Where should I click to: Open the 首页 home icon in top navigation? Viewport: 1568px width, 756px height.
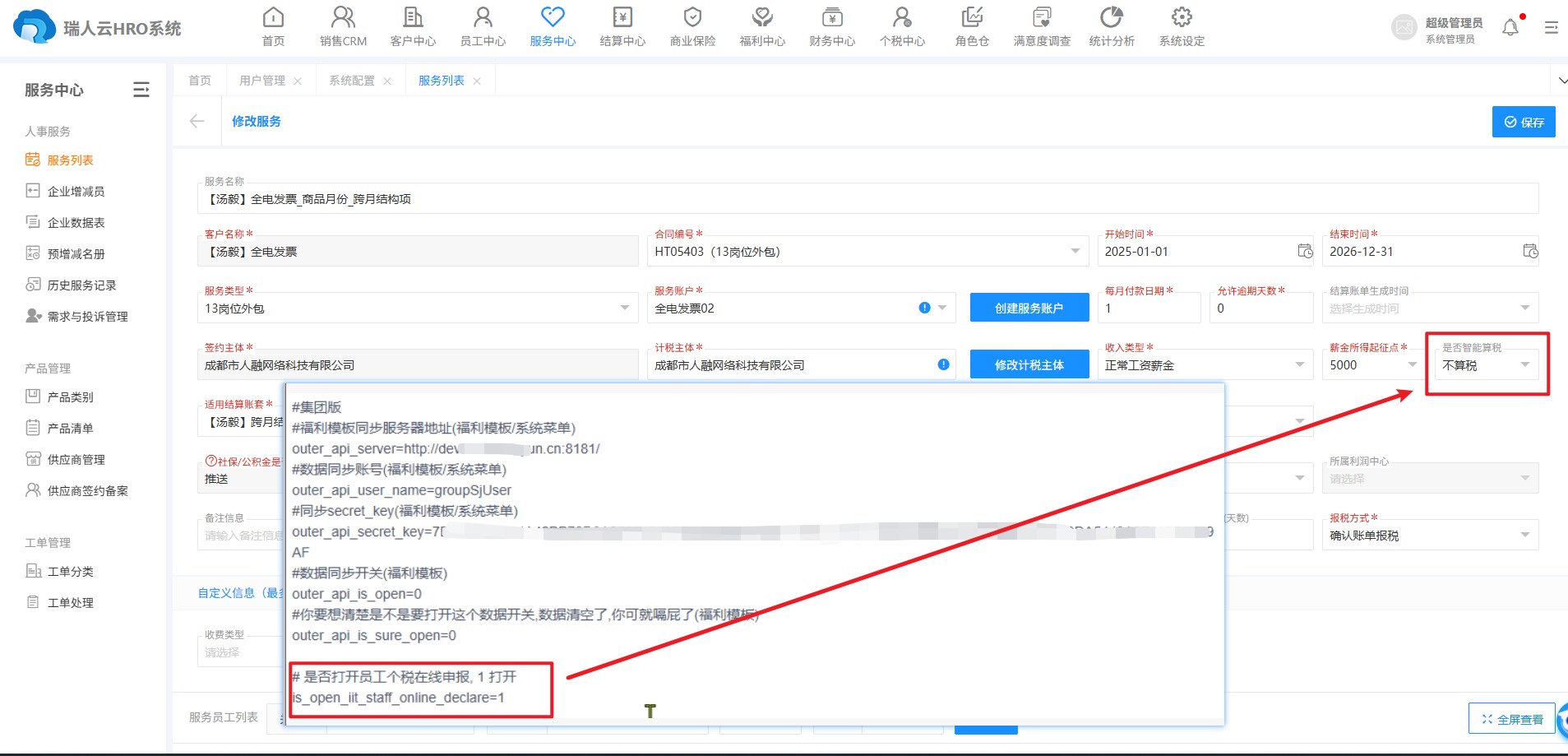coord(273,26)
